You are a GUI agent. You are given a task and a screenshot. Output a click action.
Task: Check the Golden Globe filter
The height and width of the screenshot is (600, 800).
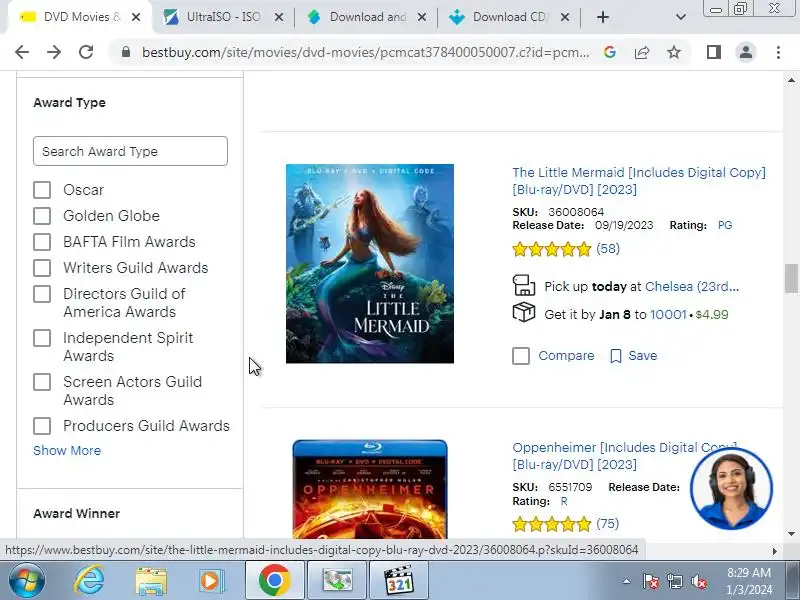coord(42,216)
